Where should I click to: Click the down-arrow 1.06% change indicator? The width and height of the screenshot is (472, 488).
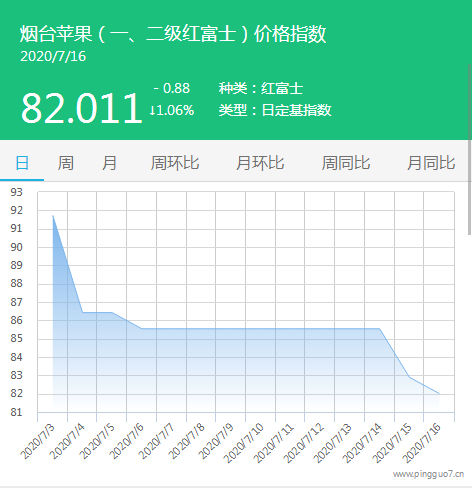(172, 110)
